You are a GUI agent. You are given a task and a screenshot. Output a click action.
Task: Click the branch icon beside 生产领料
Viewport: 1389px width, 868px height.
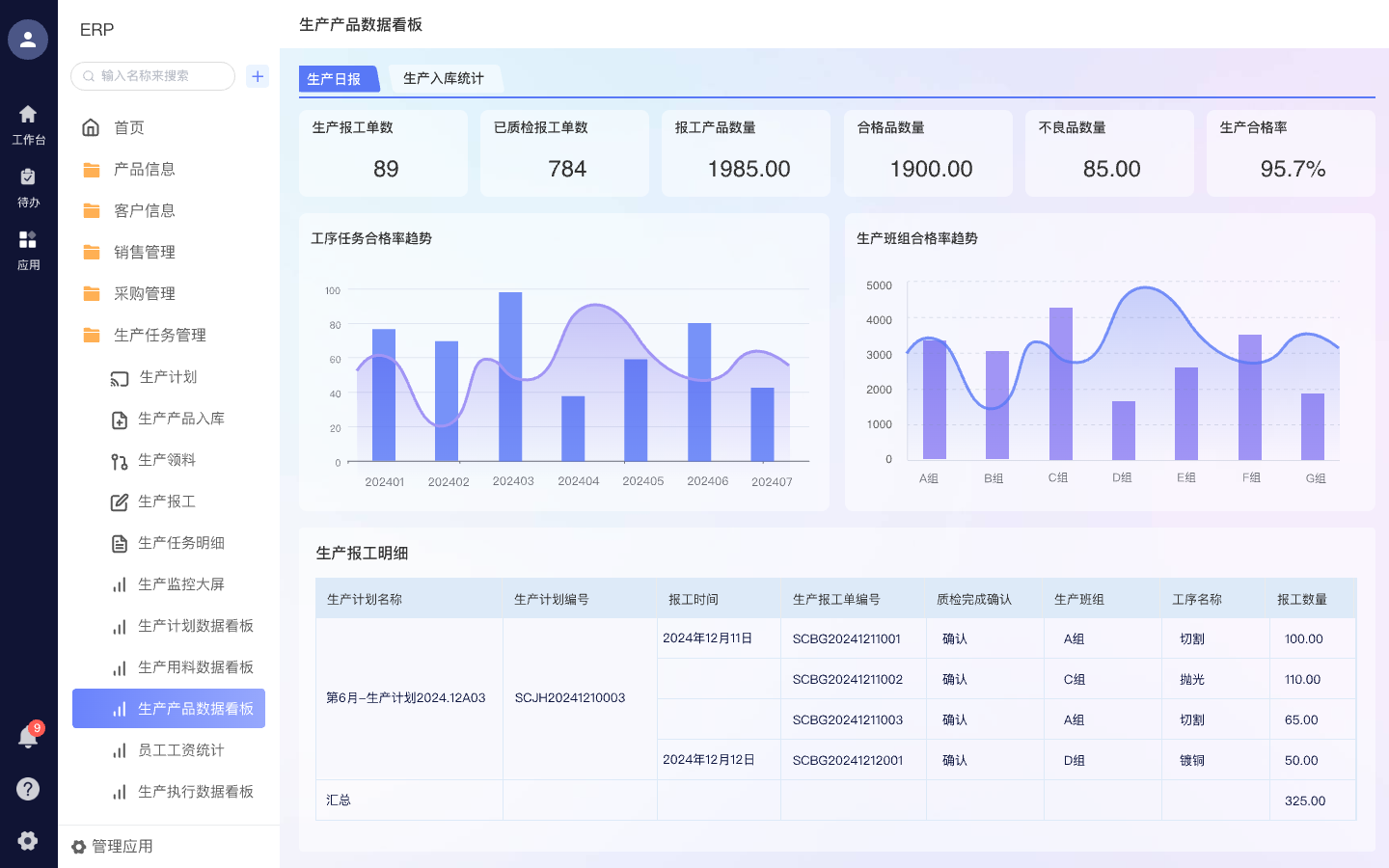(x=119, y=461)
